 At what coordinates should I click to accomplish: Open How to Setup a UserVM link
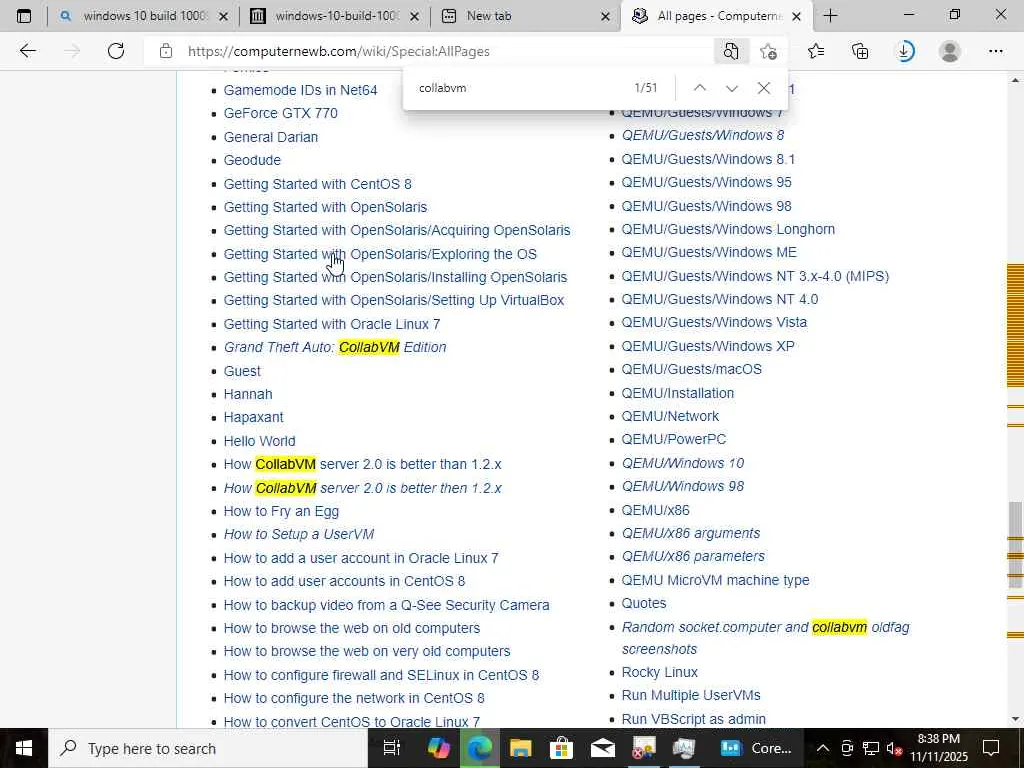click(x=298, y=534)
